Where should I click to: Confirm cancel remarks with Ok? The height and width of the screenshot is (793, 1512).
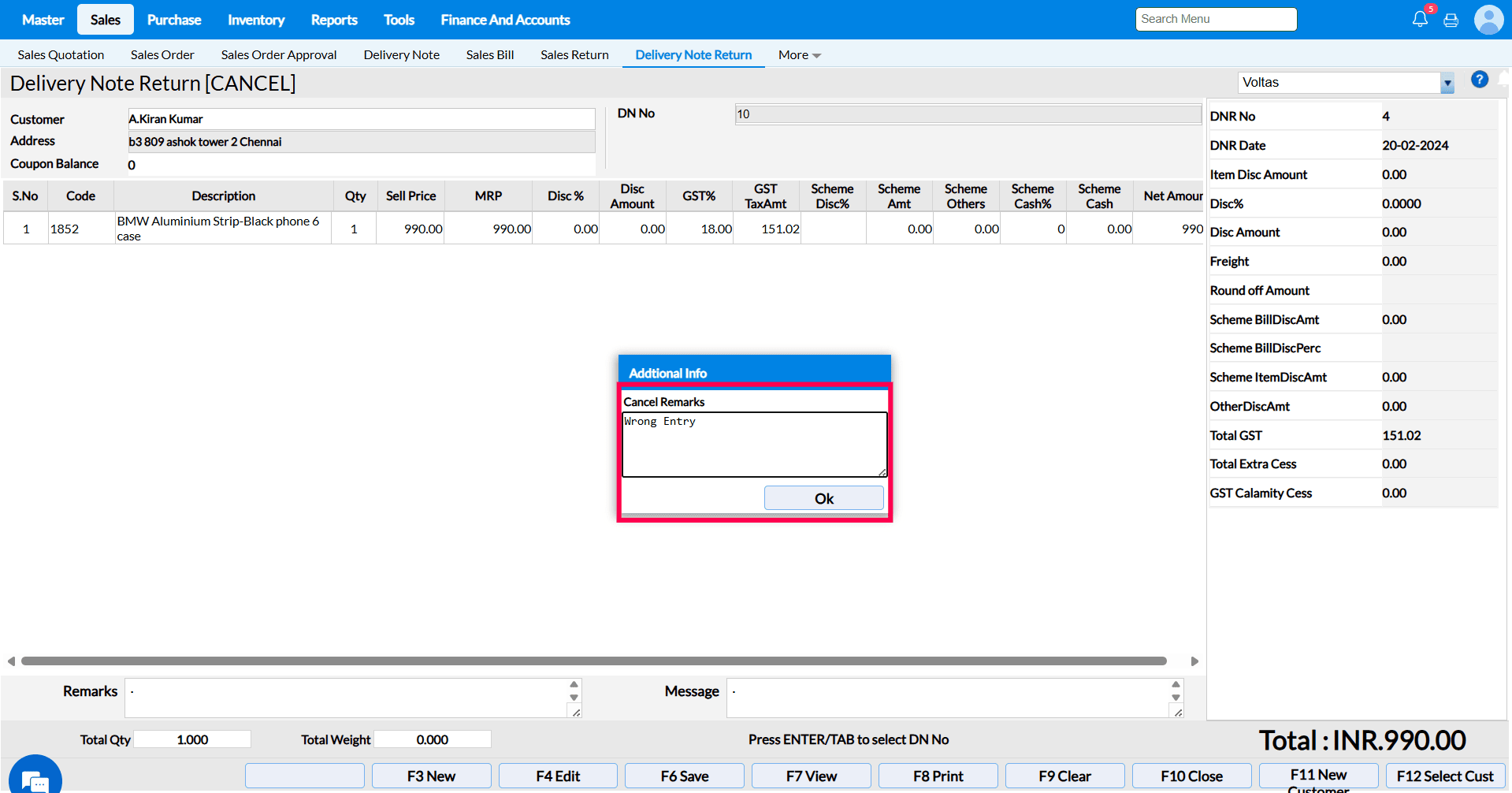(823, 498)
